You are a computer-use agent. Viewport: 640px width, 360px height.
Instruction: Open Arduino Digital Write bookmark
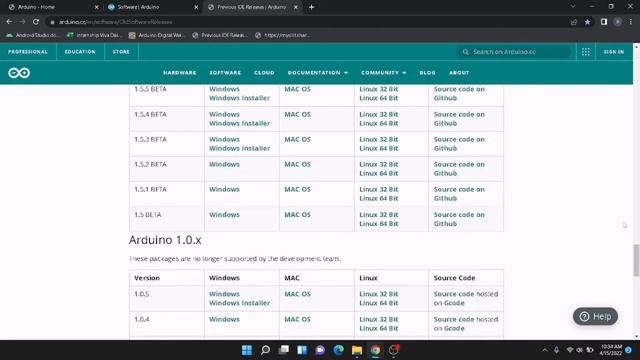coord(156,35)
